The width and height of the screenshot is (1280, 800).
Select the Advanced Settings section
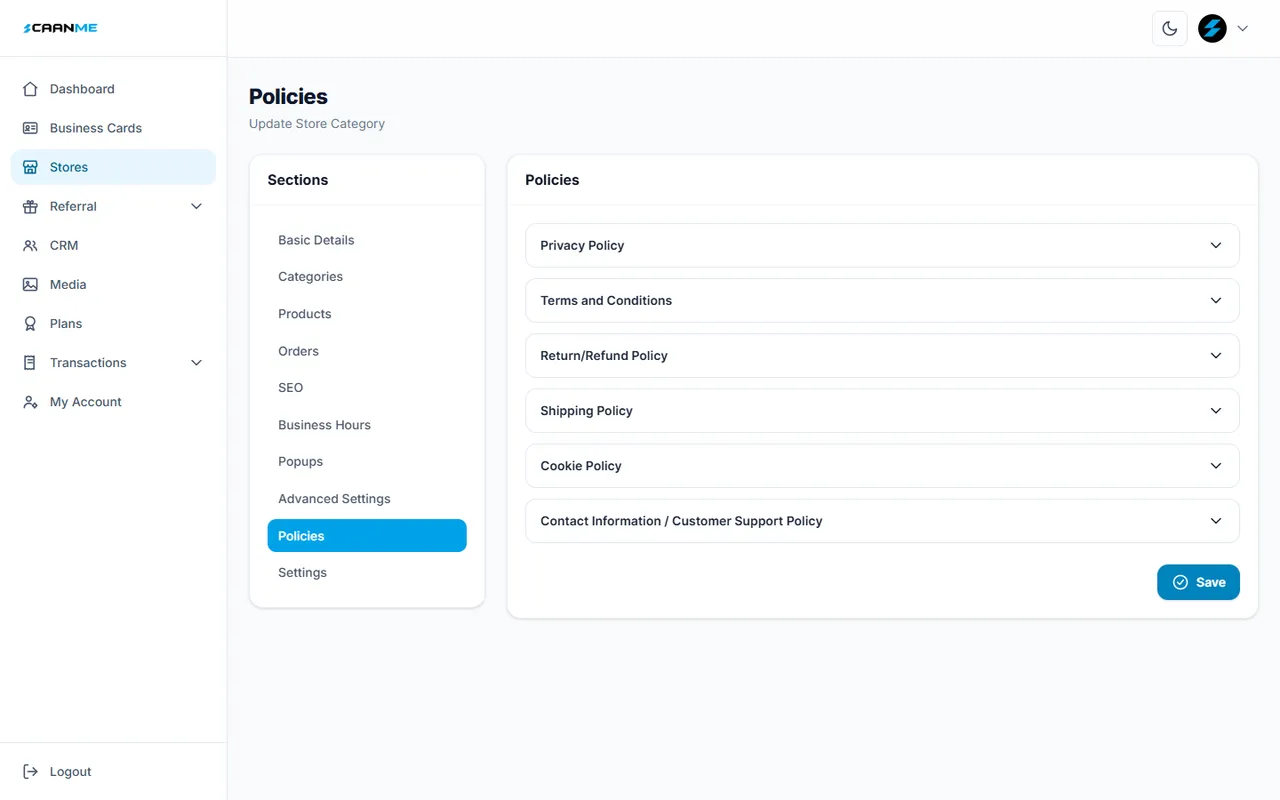click(367, 498)
